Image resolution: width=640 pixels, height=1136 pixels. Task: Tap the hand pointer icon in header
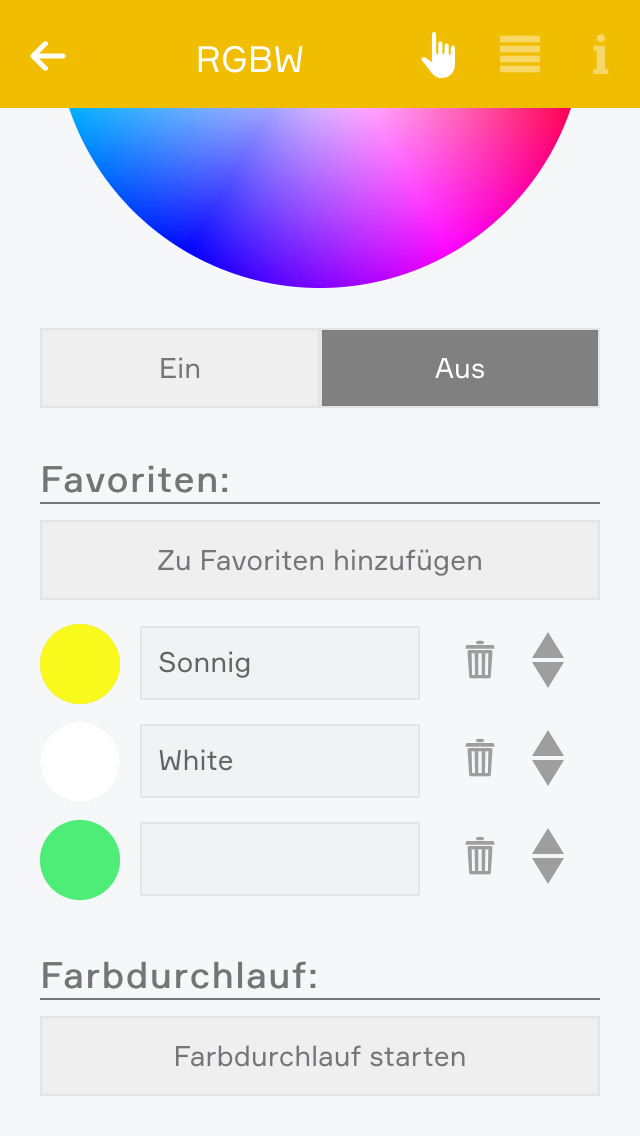[438, 55]
